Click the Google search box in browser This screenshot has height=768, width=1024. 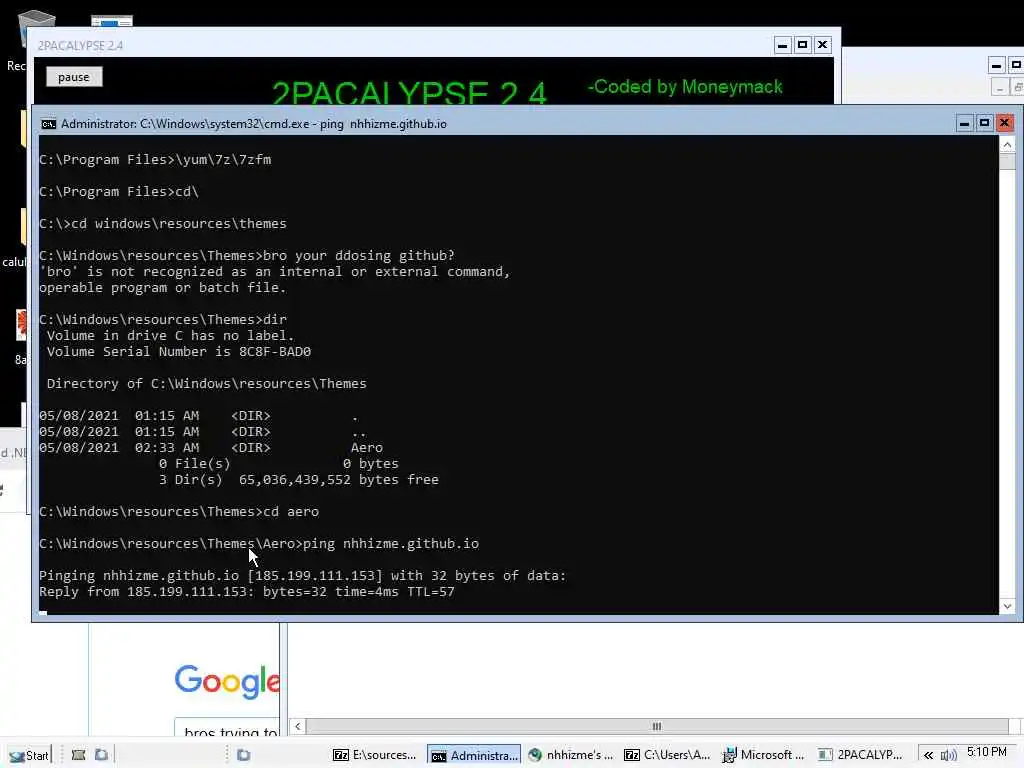[227, 730]
